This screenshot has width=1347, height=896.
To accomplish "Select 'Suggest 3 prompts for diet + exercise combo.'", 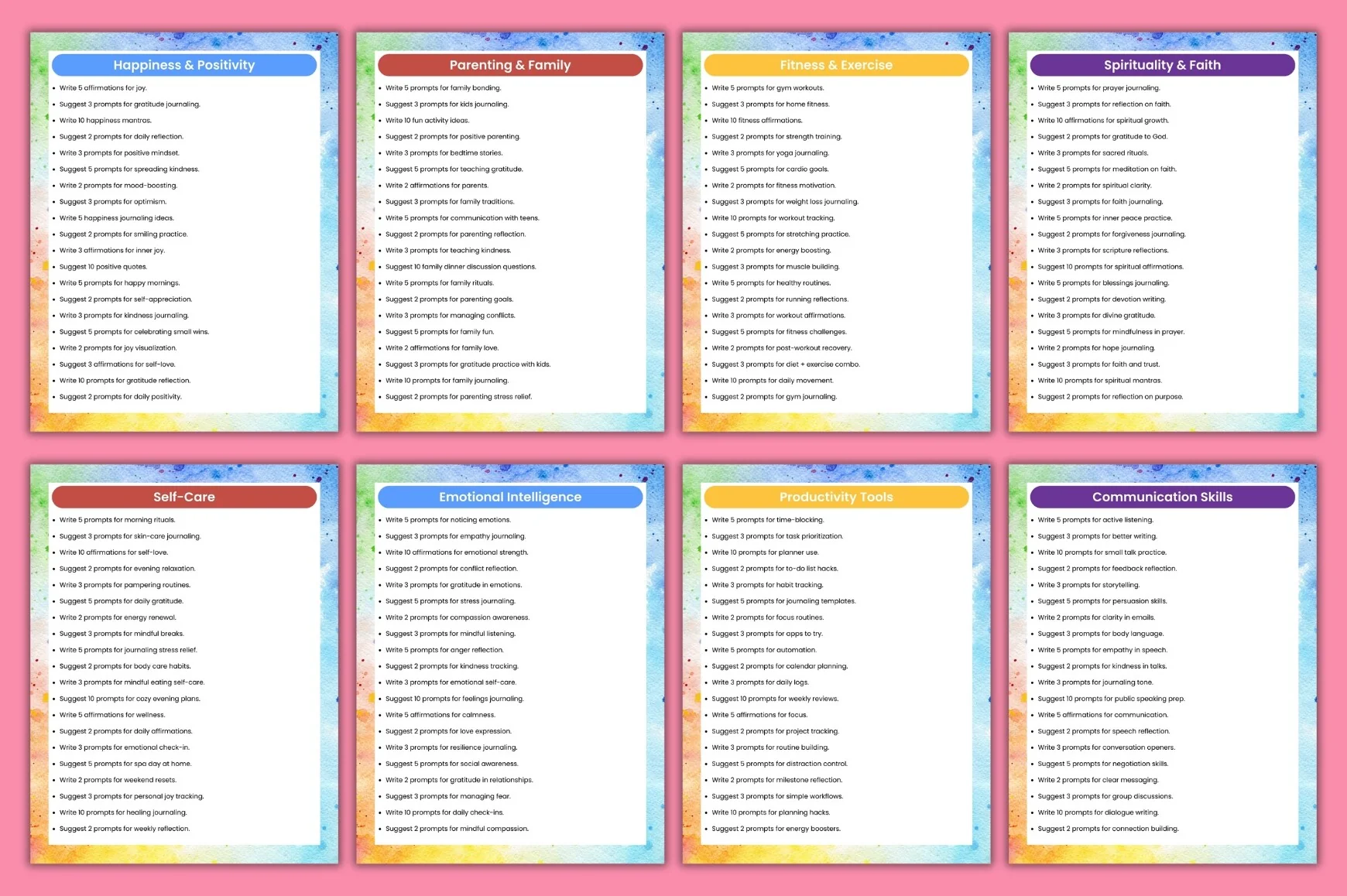I will point(786,364).
